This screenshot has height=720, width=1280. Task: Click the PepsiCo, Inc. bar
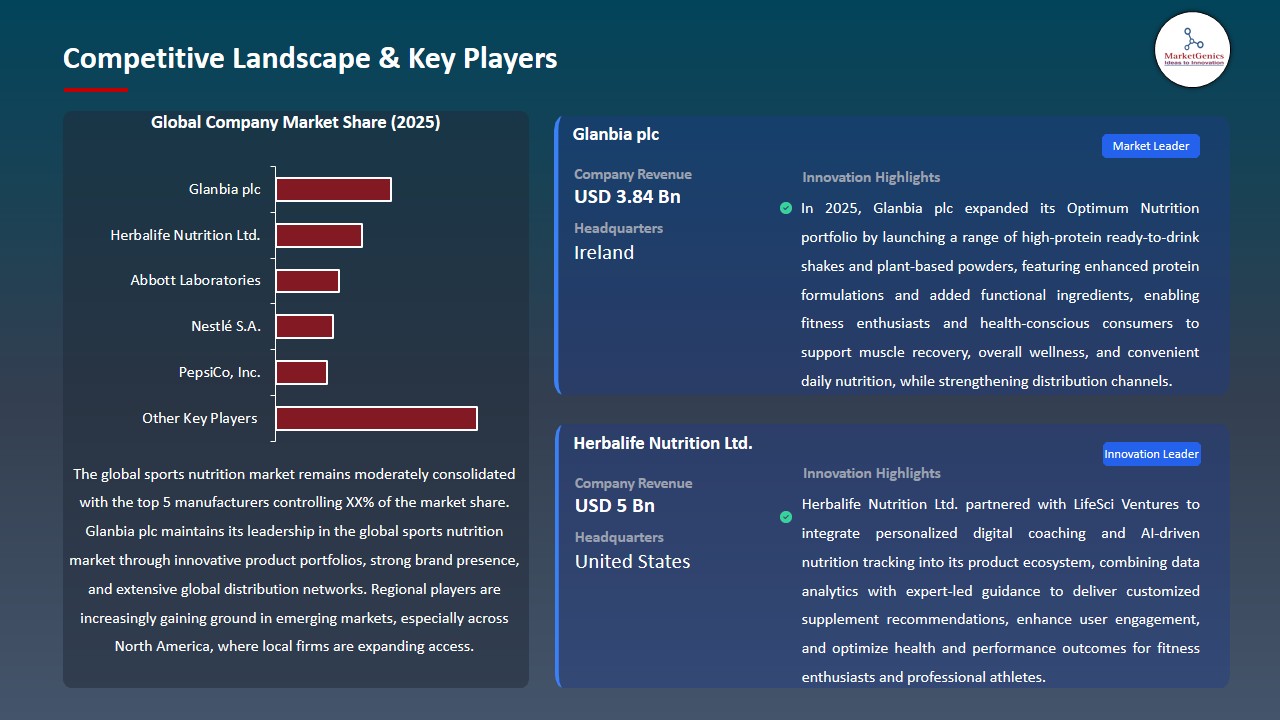point(302,371)
